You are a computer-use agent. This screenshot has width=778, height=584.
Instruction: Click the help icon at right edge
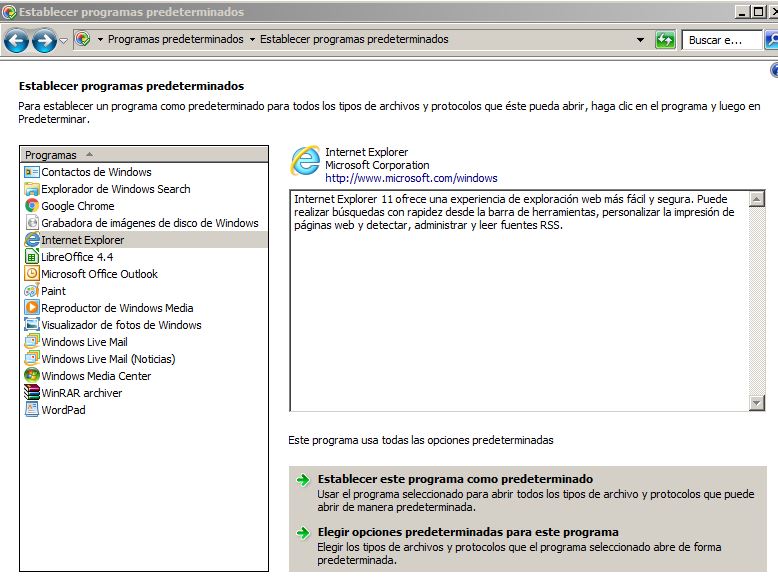(774, 70)
